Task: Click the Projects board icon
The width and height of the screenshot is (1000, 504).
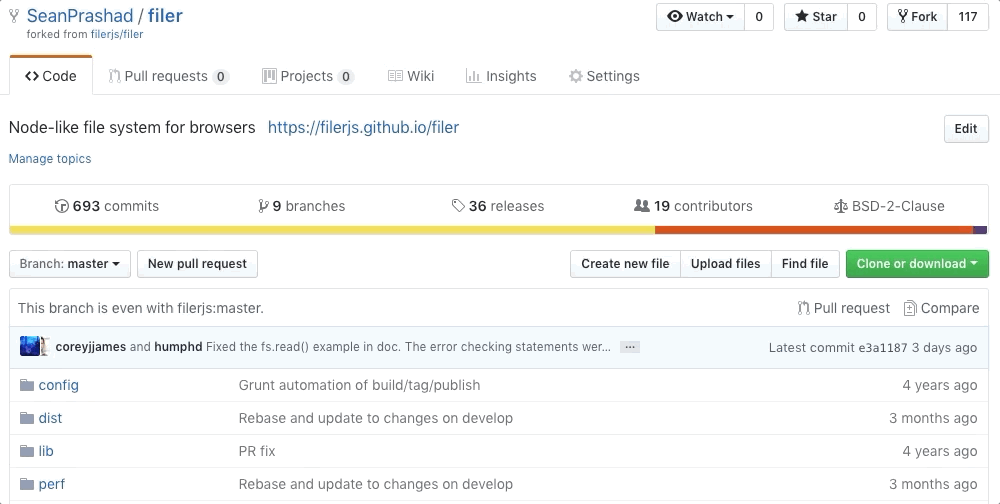Action: pos(269,77)
